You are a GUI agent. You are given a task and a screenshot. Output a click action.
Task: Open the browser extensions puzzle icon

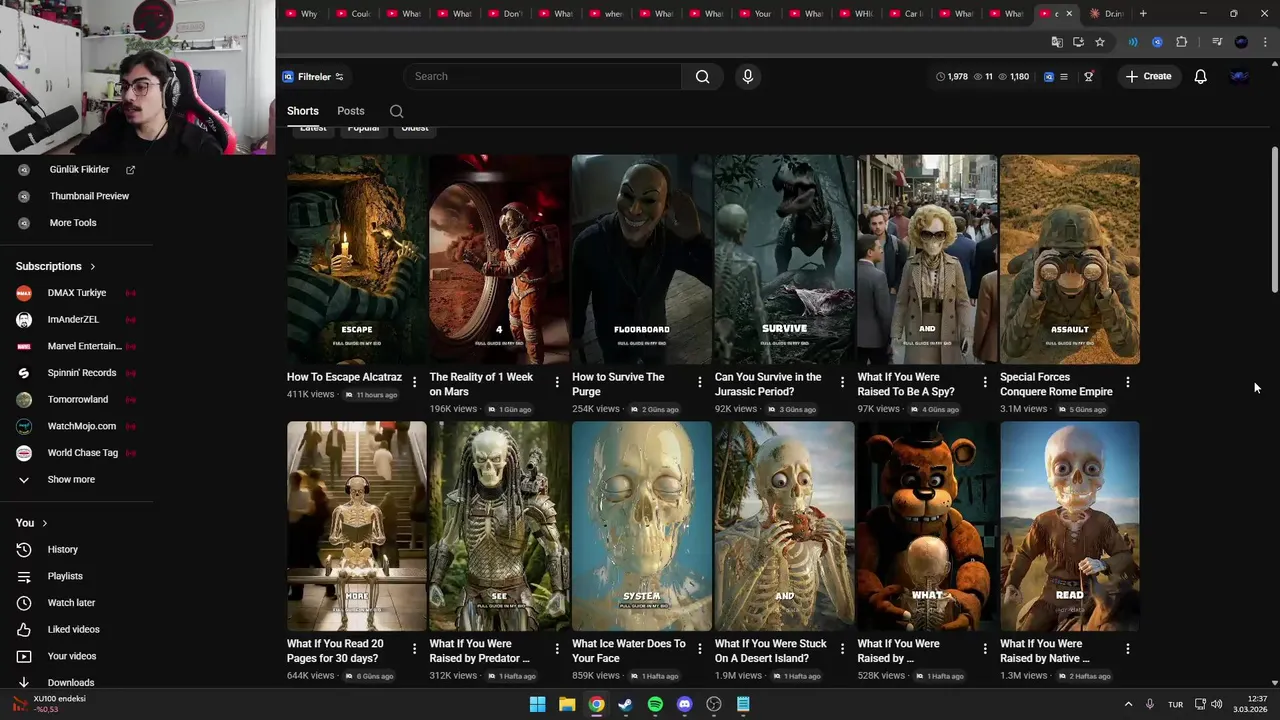coord(1181,42)
